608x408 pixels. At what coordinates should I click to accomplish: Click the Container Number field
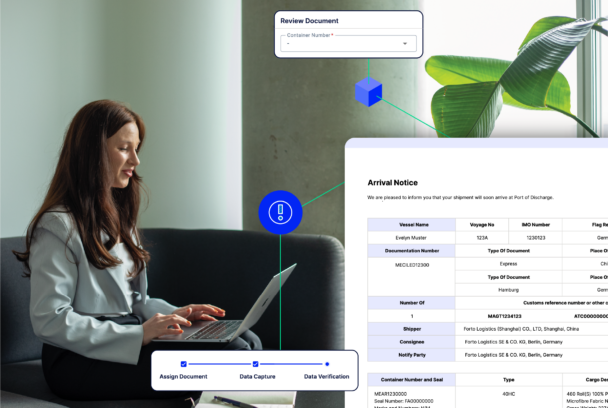[x=340, y=43]
